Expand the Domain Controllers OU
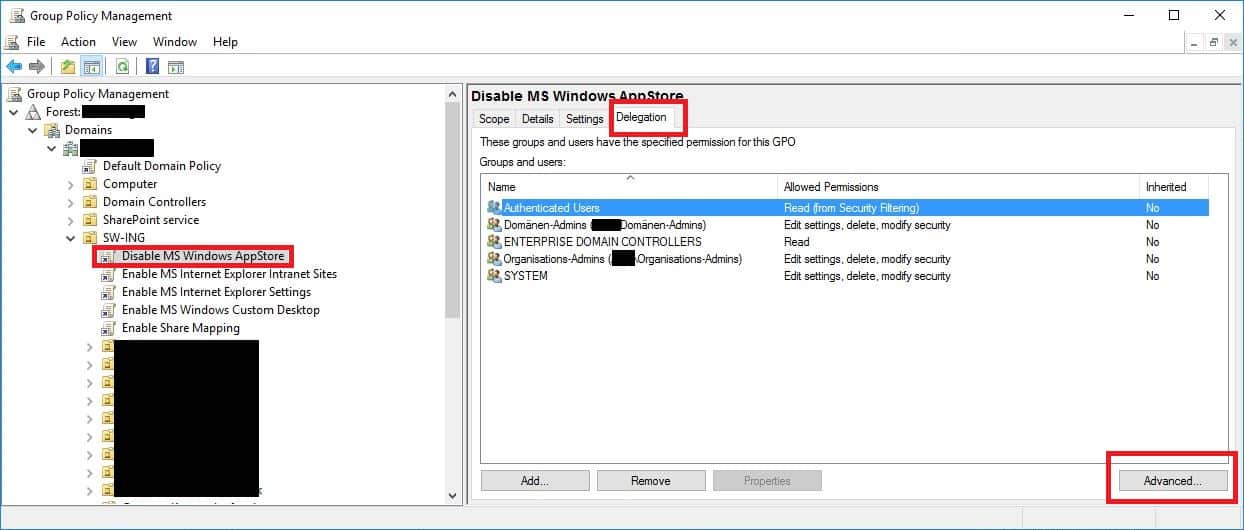The width and height of the screenshot is (1244, 530). click(71, 202)
